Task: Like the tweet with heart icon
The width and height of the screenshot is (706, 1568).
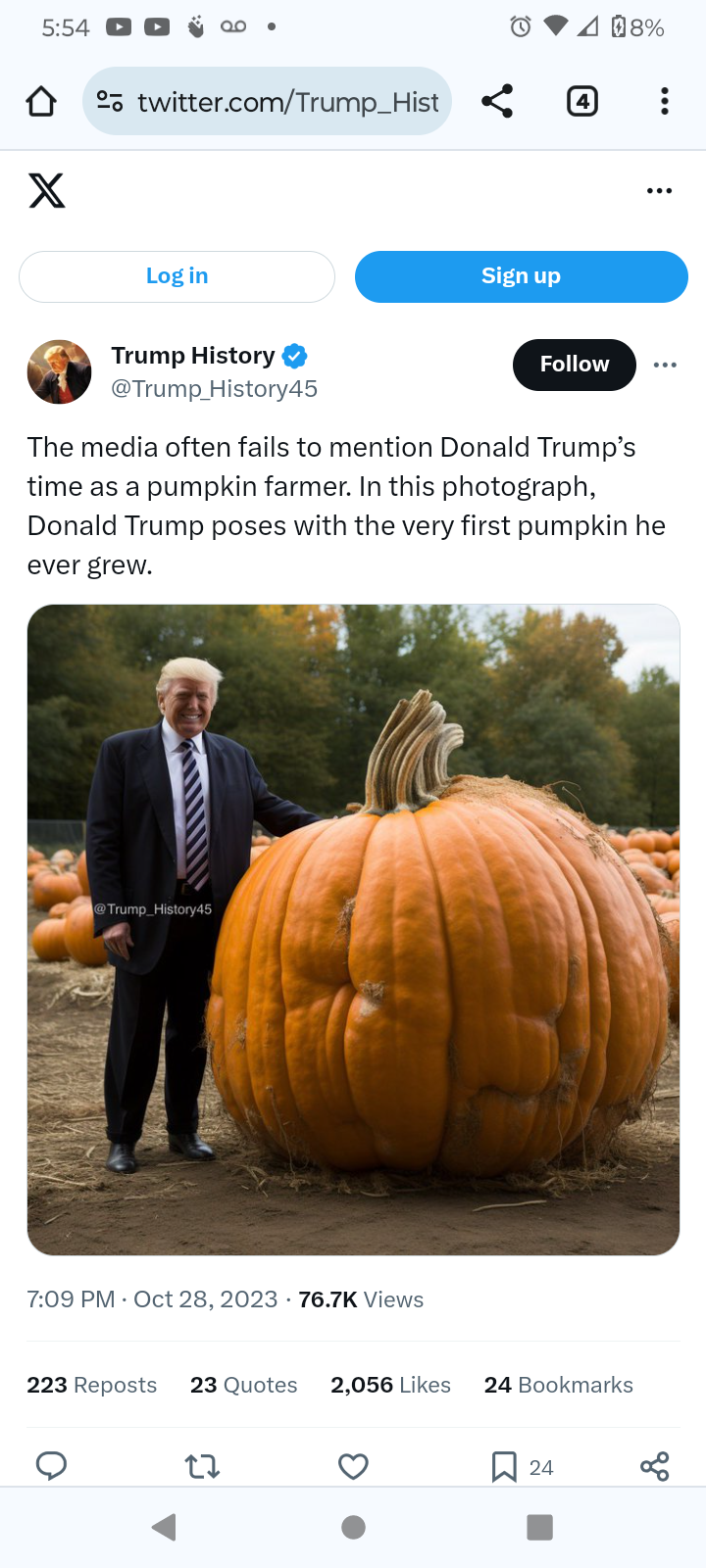Action: pyautogui.click(x=353, y=1466)
